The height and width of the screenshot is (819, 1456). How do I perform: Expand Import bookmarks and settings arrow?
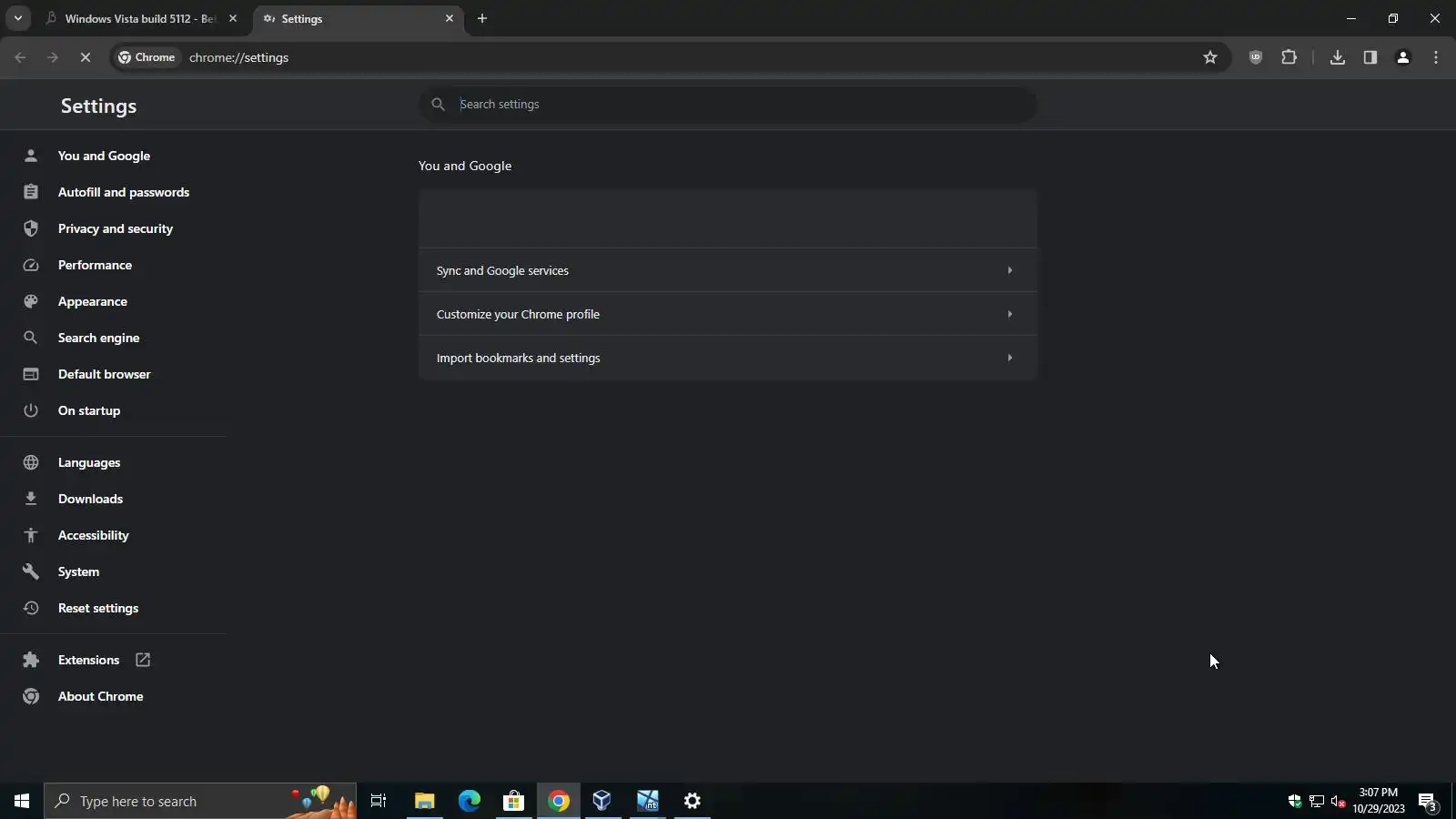1009,358
